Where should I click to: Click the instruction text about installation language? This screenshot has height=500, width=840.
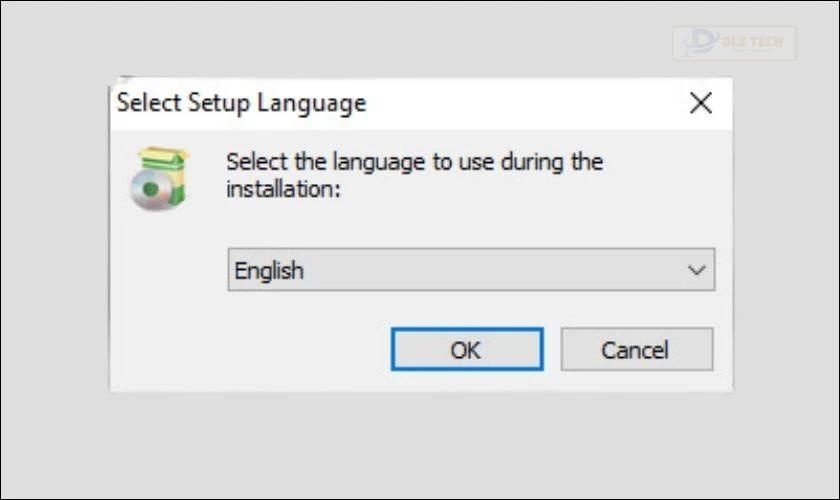(x=414, y=175)
